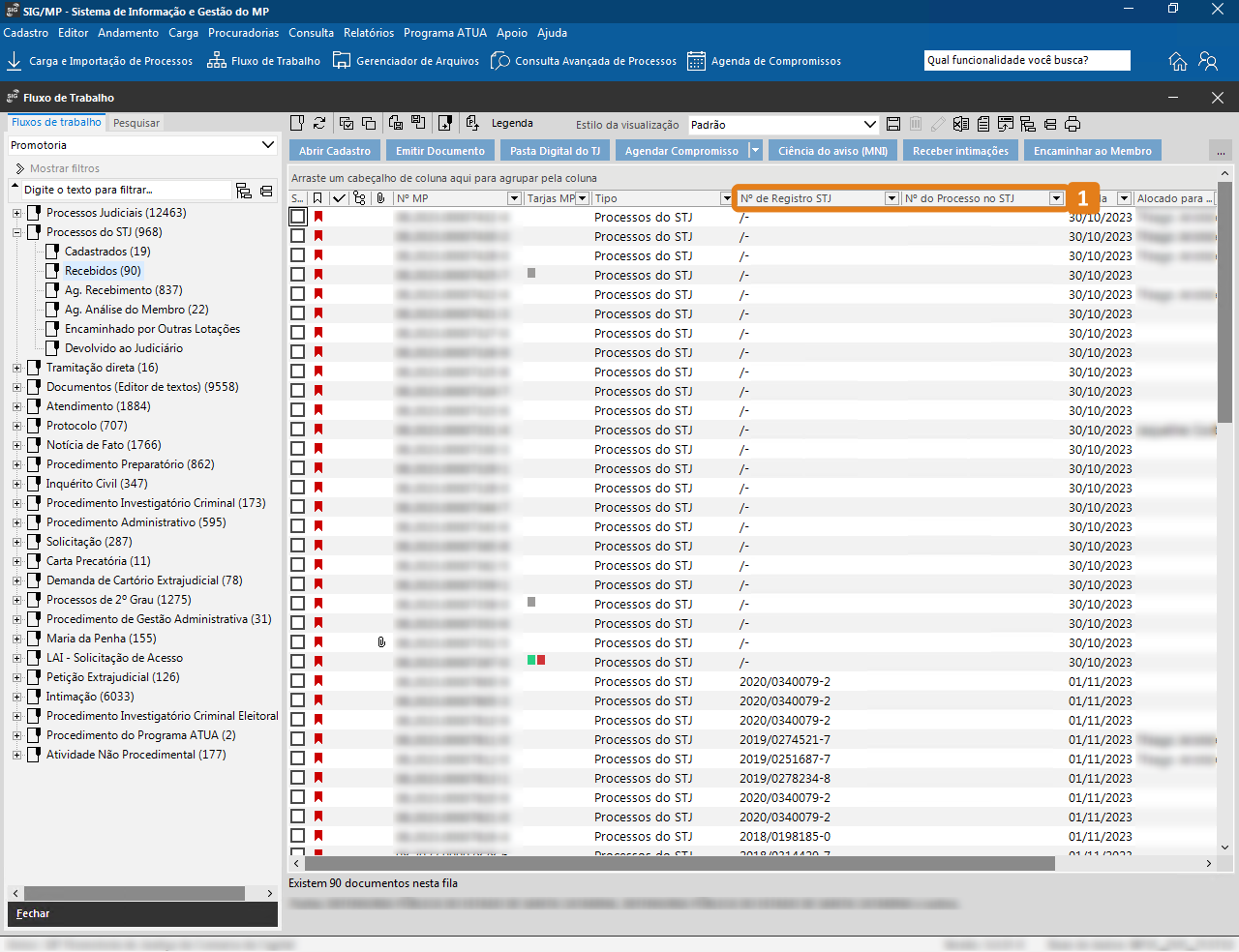
Task: Click the Encaminhar ao Membro button
Action: 1093,151
